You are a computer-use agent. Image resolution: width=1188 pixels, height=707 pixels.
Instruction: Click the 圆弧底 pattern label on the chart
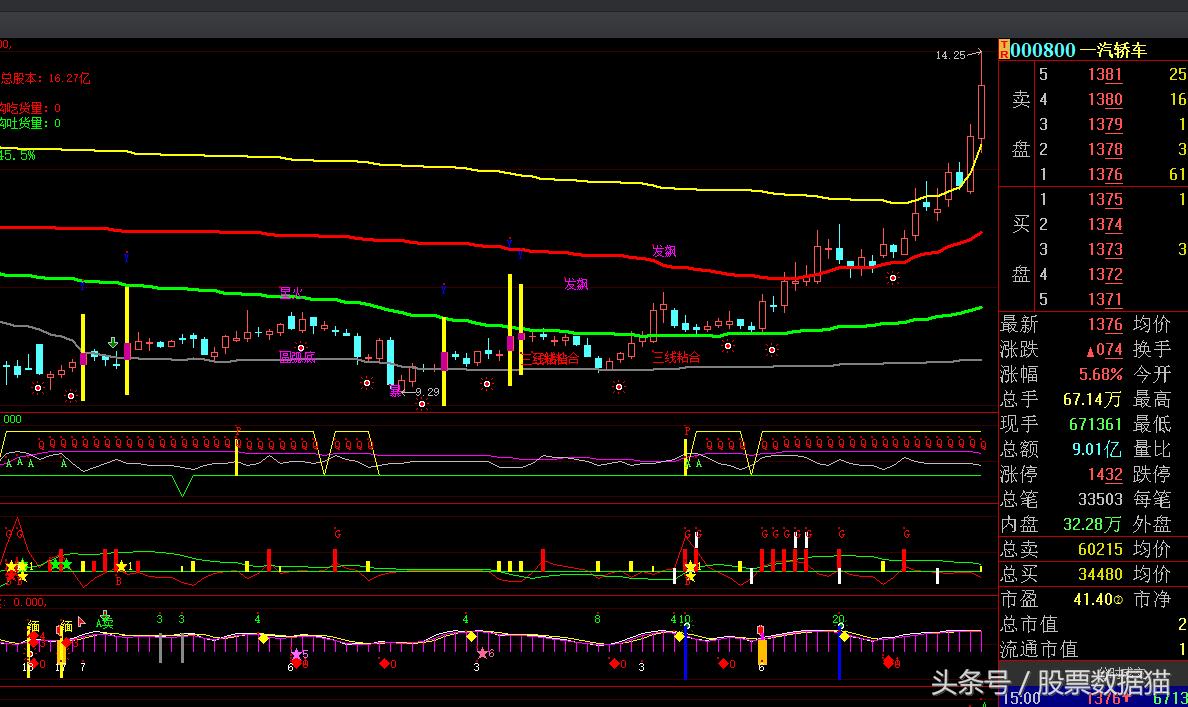[297, 357]
